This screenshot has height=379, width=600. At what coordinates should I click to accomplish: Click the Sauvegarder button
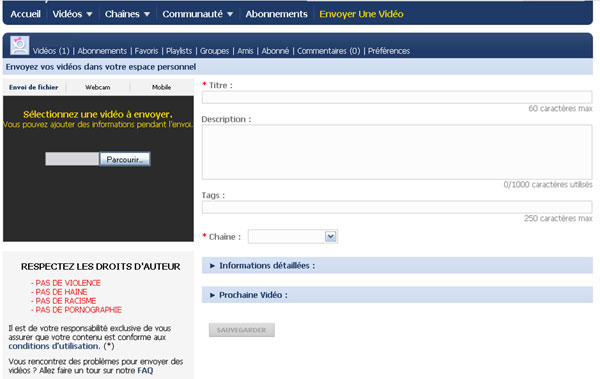[x=241, y=330]
